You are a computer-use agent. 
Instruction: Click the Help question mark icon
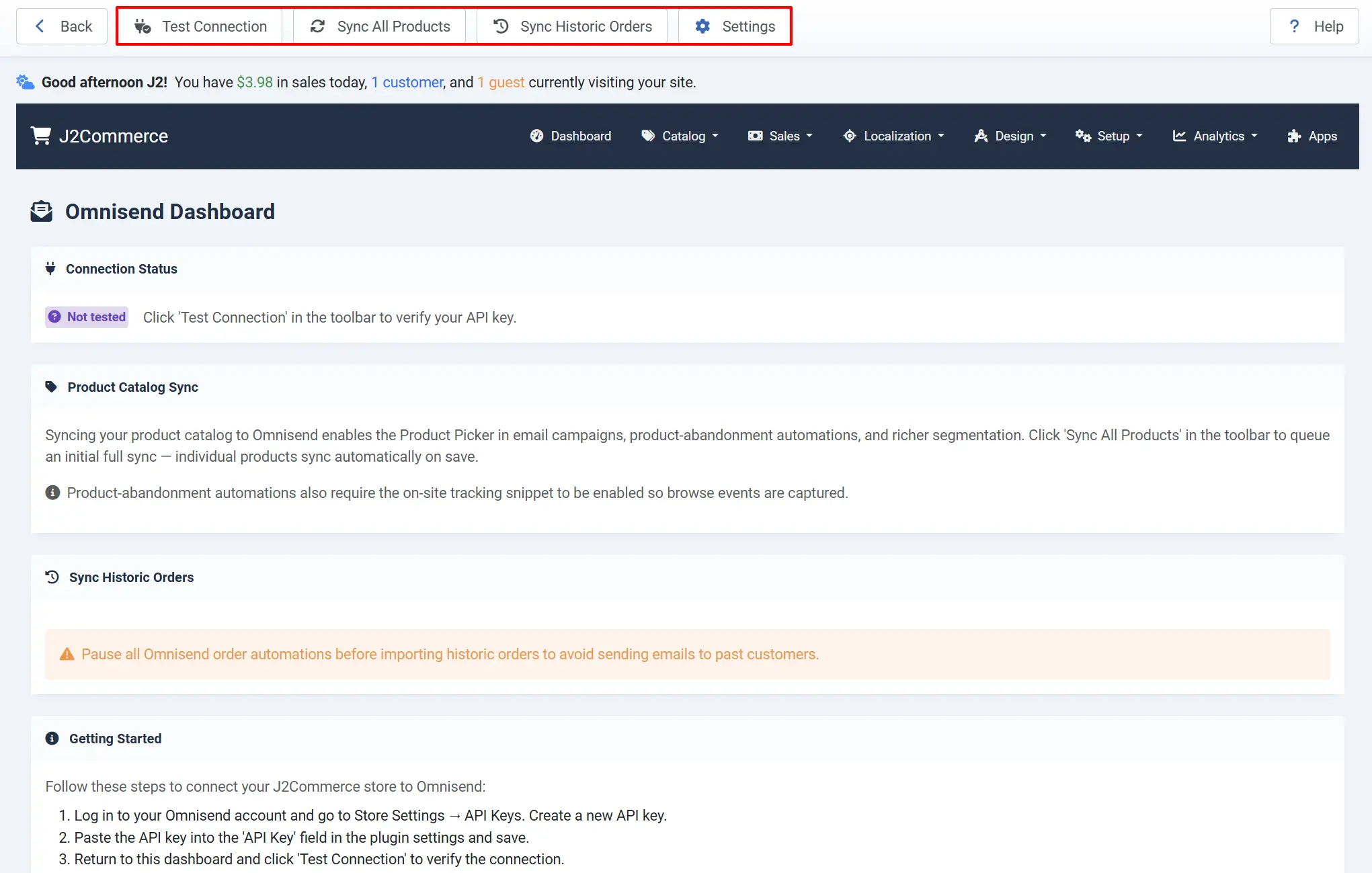coord(1294,26)
